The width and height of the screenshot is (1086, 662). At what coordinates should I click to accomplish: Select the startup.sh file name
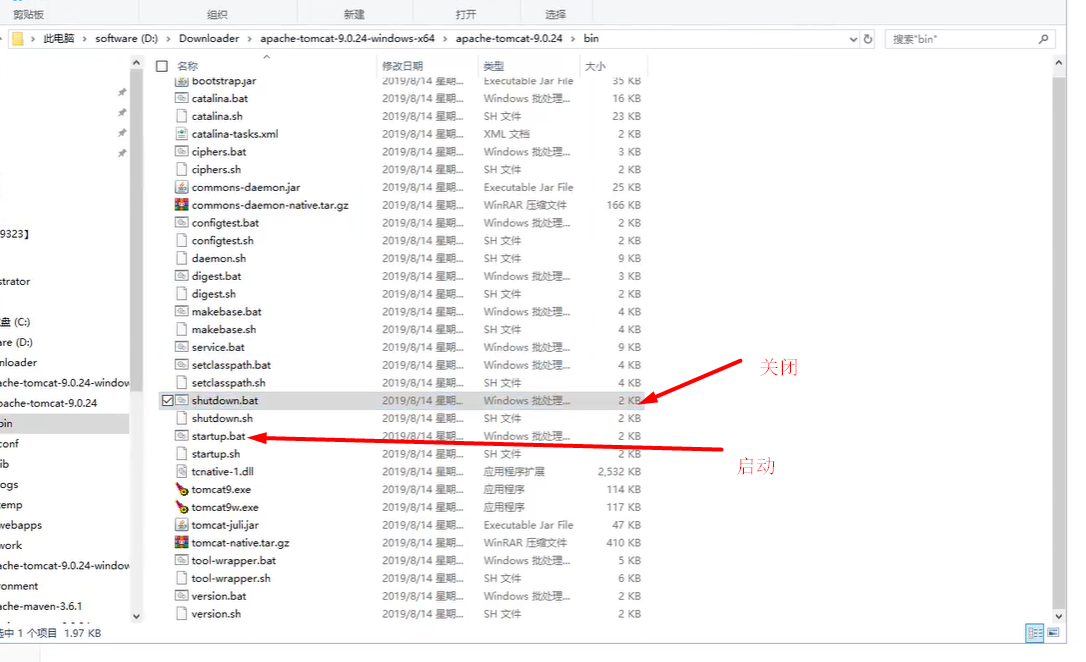tap(216, 454)
